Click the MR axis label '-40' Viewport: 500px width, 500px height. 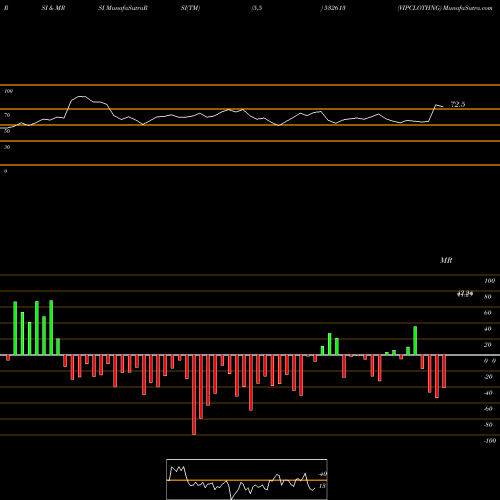(x=488, y=393)
